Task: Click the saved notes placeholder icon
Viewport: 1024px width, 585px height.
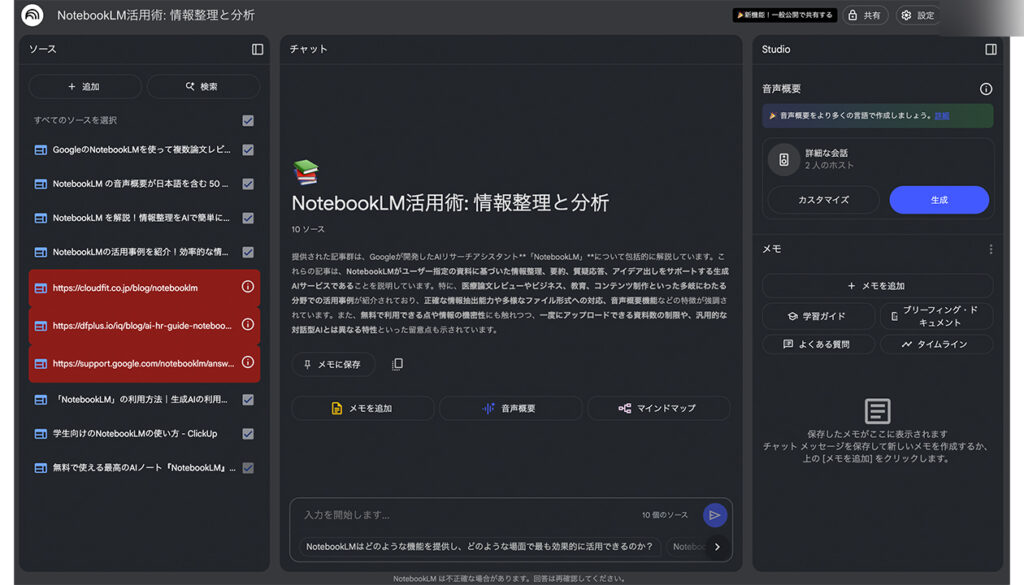Action: coord(877,411)
